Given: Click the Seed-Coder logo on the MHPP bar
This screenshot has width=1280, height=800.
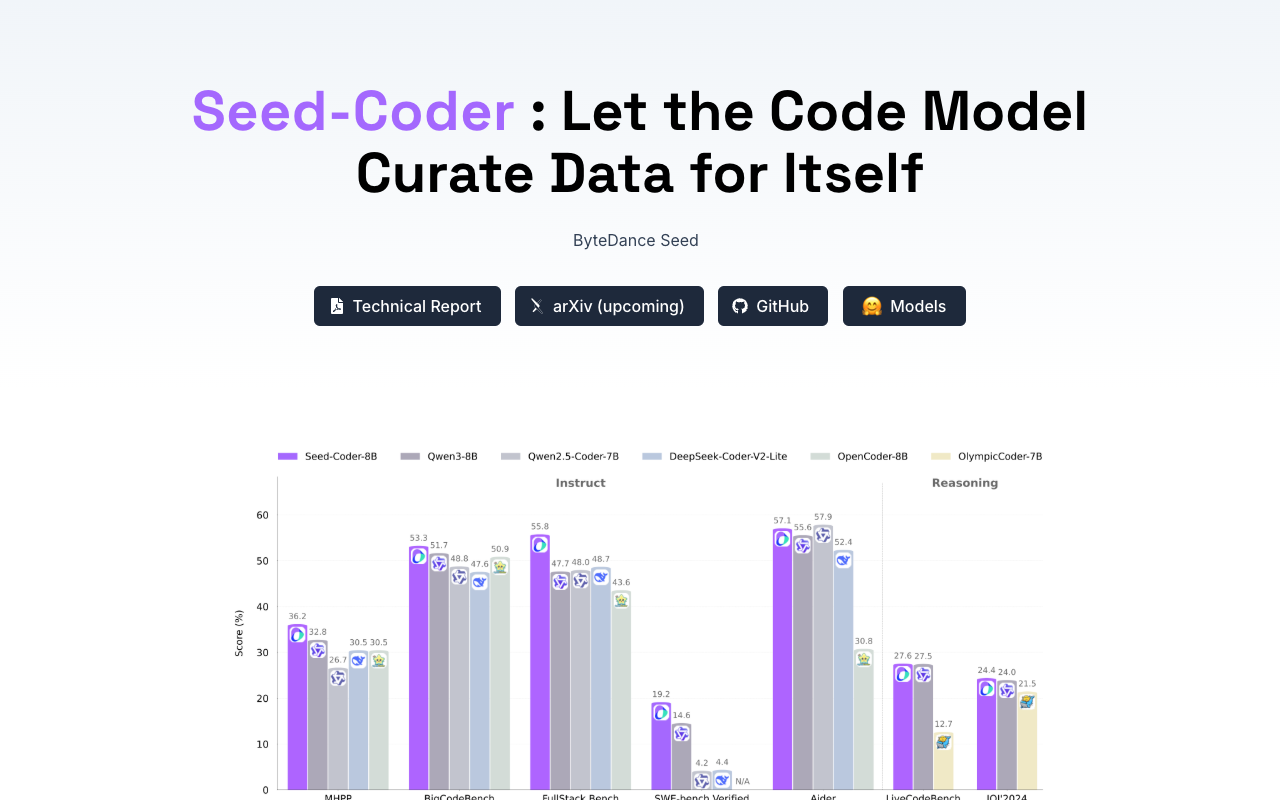Looking at the screenshot, I should coord(296,634).
